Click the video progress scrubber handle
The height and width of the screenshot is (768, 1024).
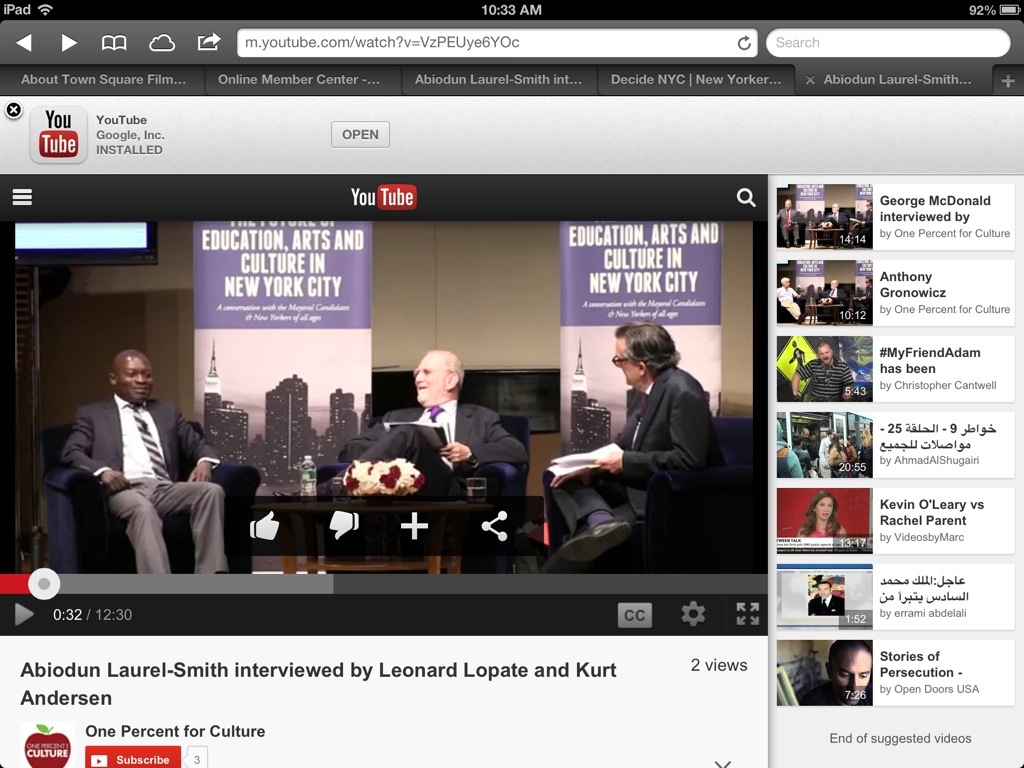44,583
